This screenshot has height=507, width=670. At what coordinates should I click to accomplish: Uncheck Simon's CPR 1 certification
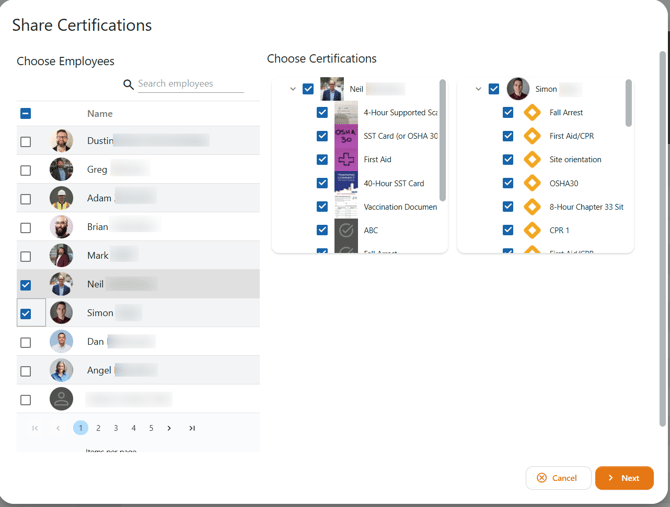(508, 230)
